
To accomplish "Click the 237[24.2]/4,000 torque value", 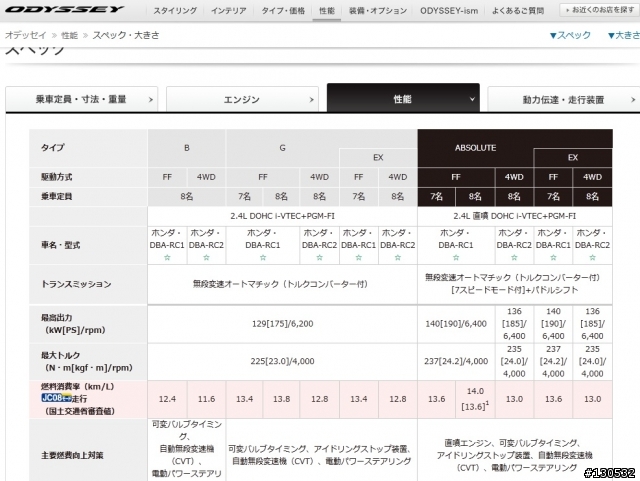I will coord(456,361).
